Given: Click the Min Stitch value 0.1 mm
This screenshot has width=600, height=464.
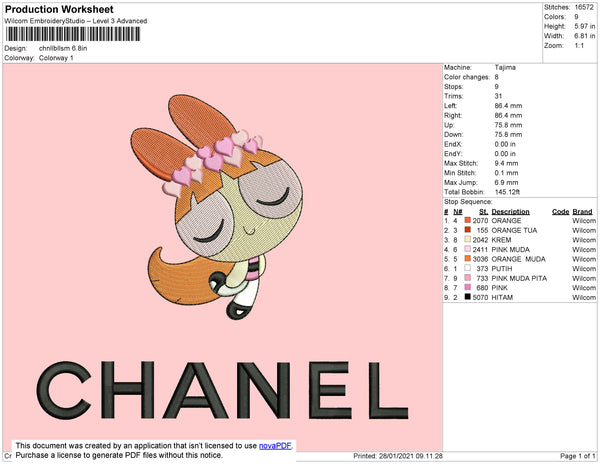Looking at the screenshot, I should 506,173.
